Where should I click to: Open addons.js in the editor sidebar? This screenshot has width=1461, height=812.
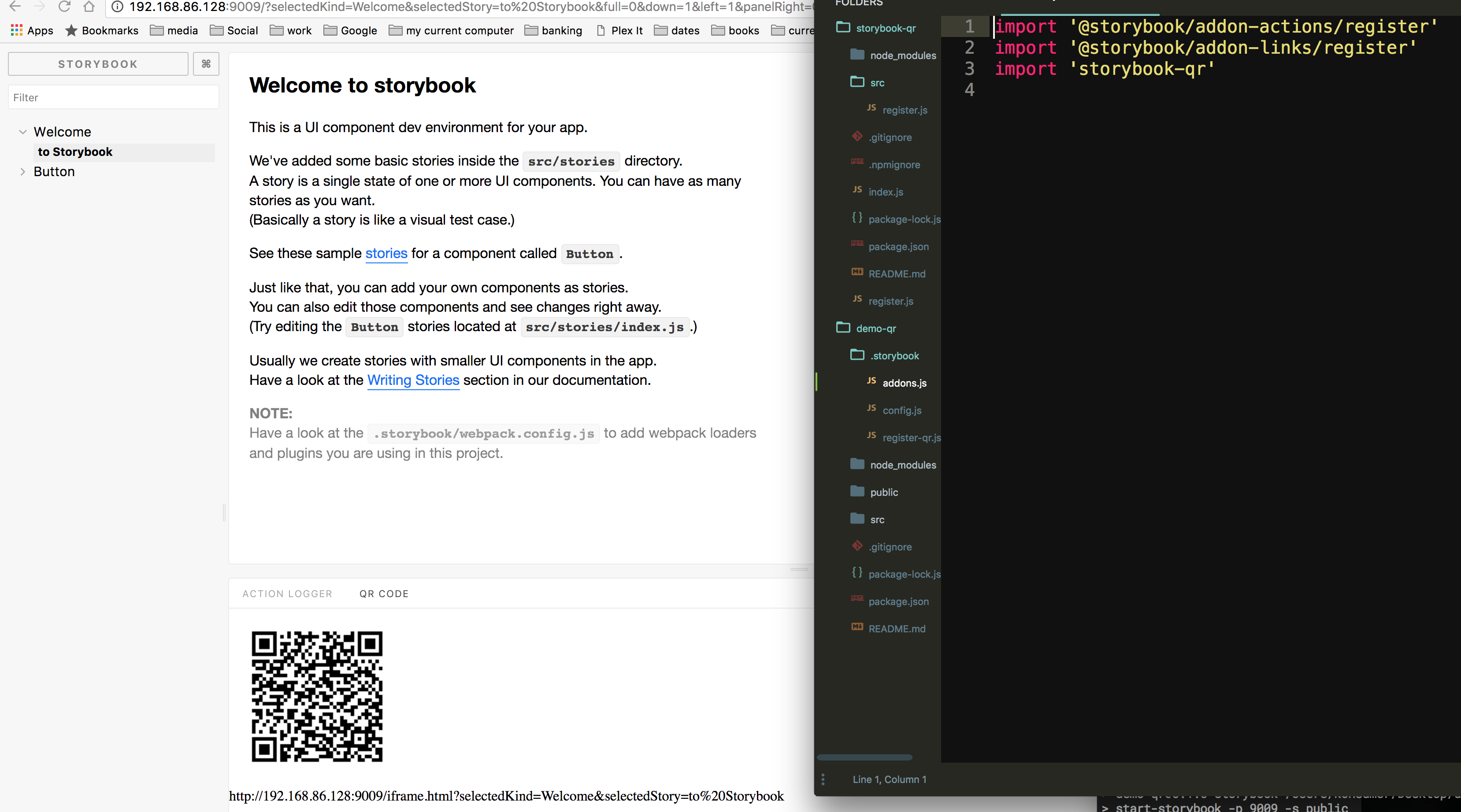(x=904, y=383)
